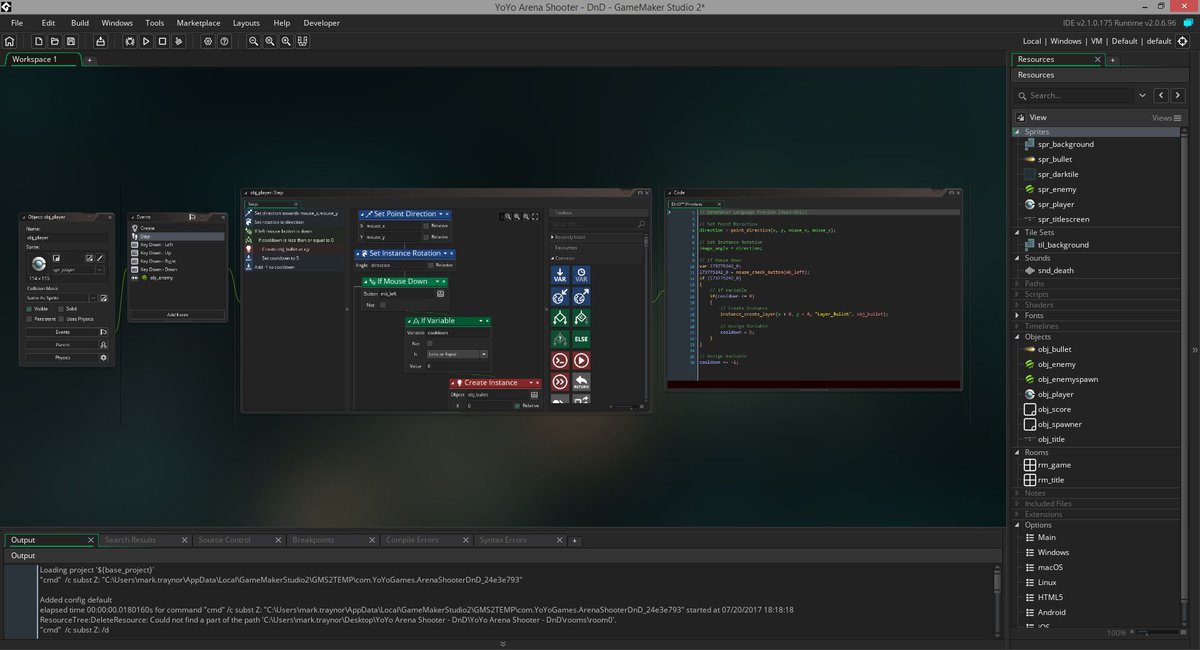Open button picker beside mb_left field
Image resolution: width=1200 pixels, height=650 pixels.
pos(438,294)
